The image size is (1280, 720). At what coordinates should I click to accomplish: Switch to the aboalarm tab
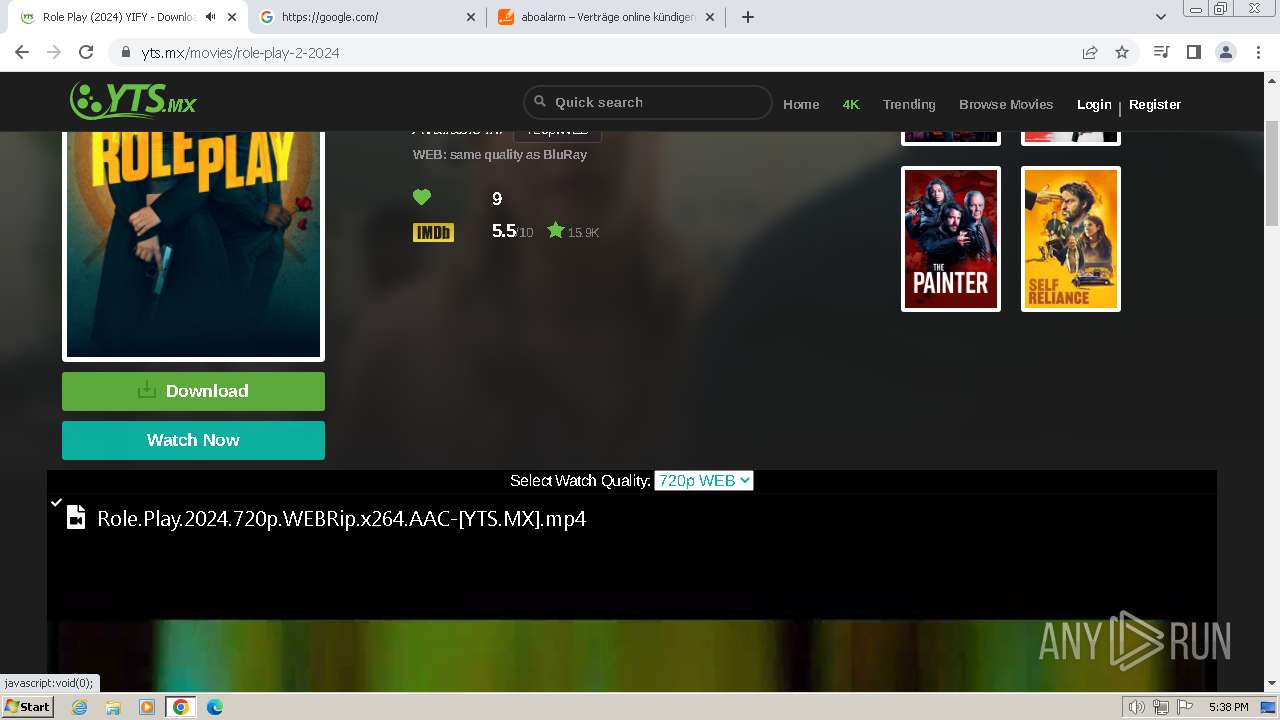606,17
